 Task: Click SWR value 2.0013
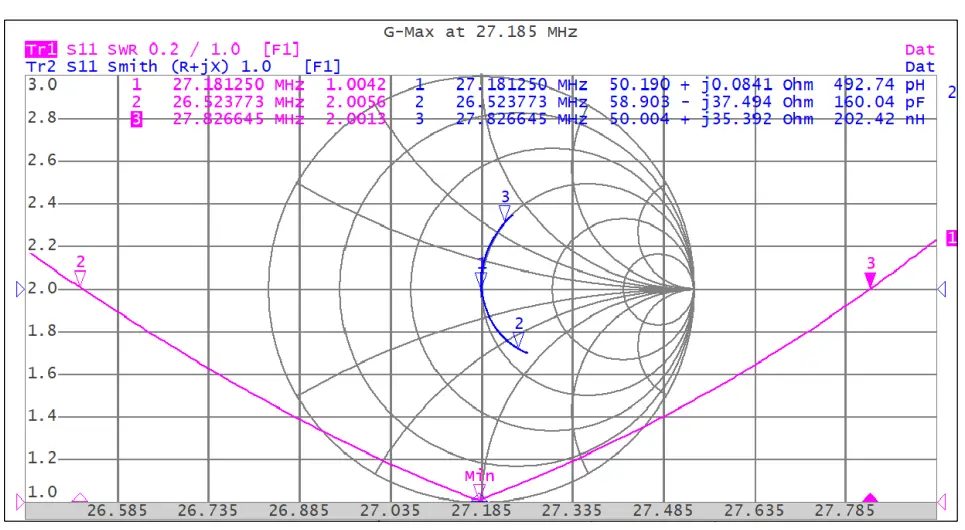[x=356, y=119]
